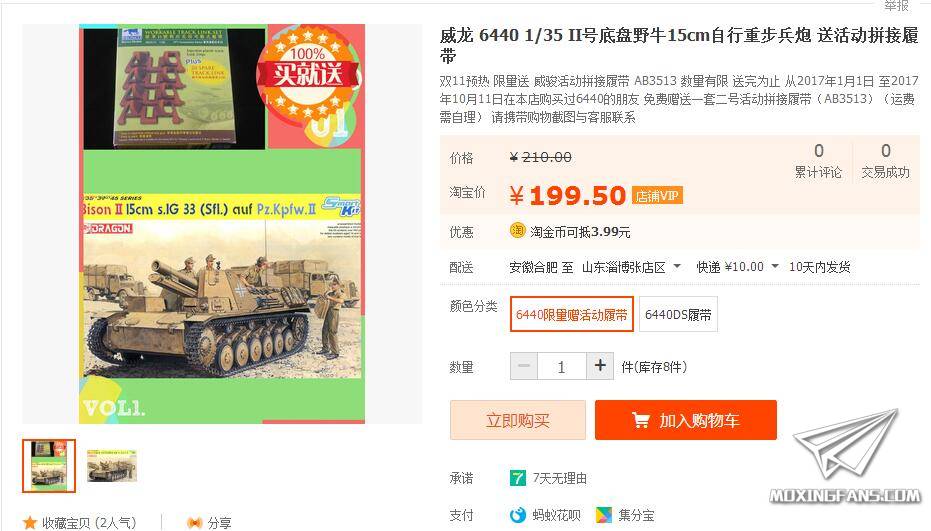
Task: Click the green 7-day return icon
Action: point(518,478)
